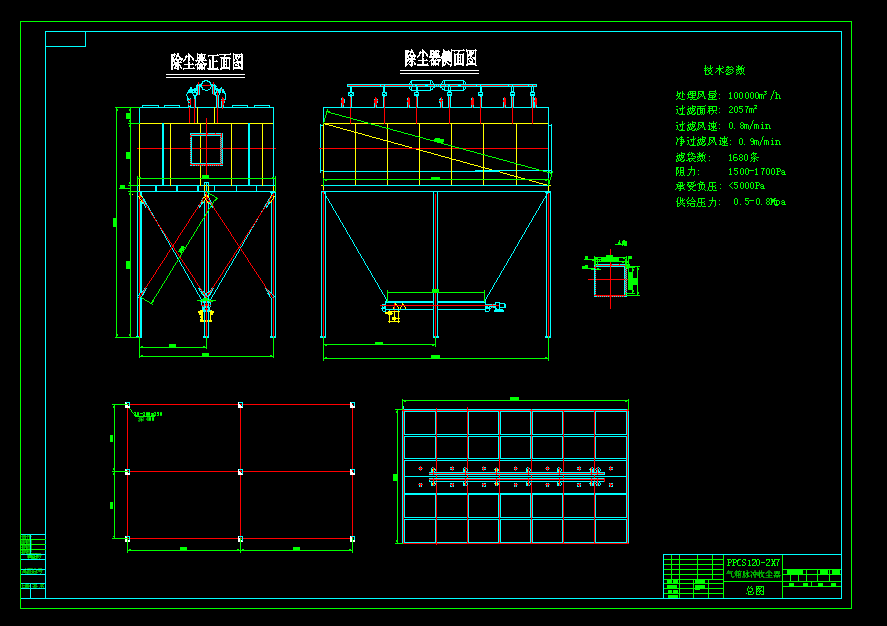Select the 供给压力: 0.5-0.8Mpa line

pos(730,202)
